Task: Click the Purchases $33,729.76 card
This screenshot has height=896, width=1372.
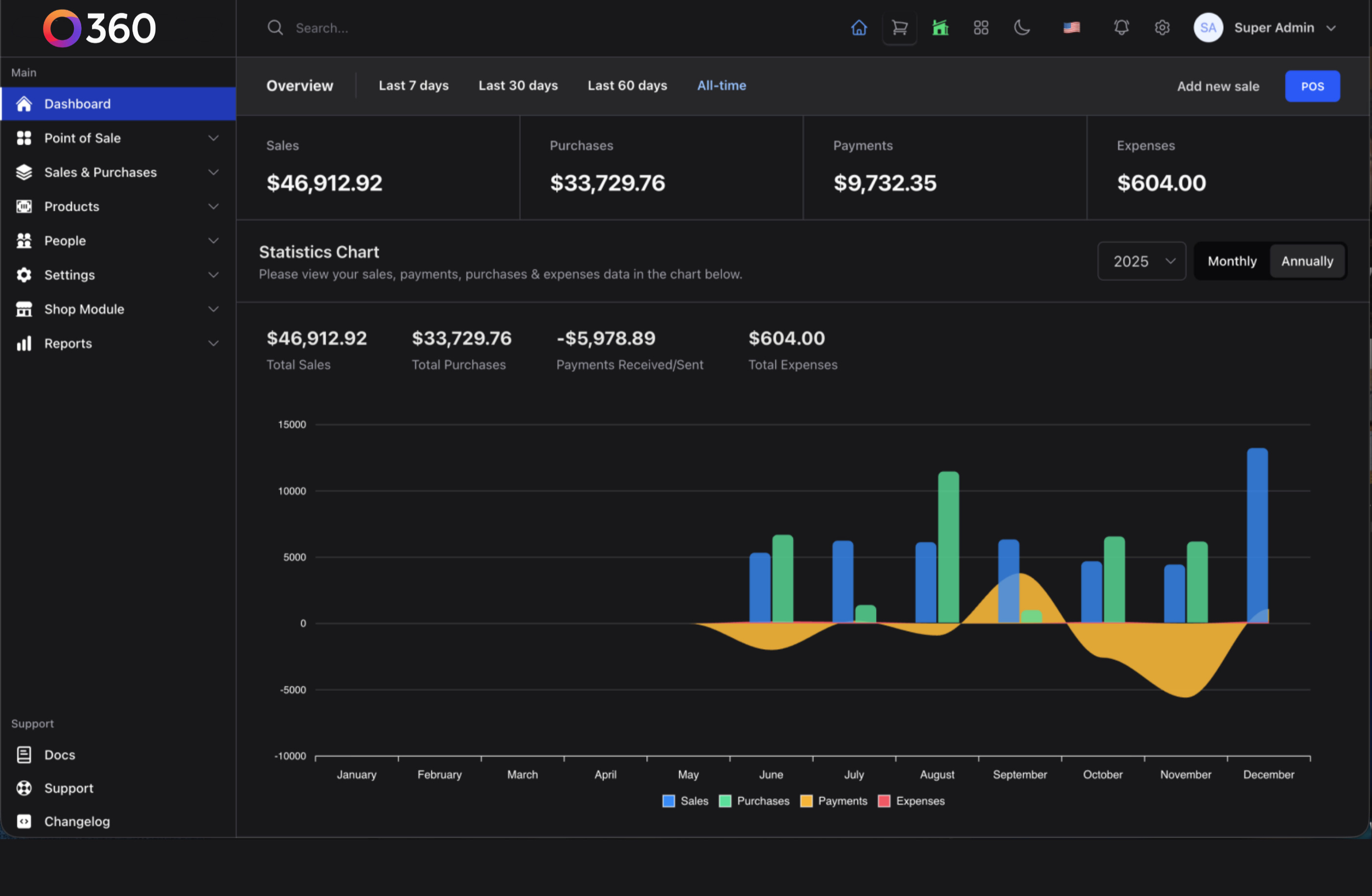Action: coord(661,168)
